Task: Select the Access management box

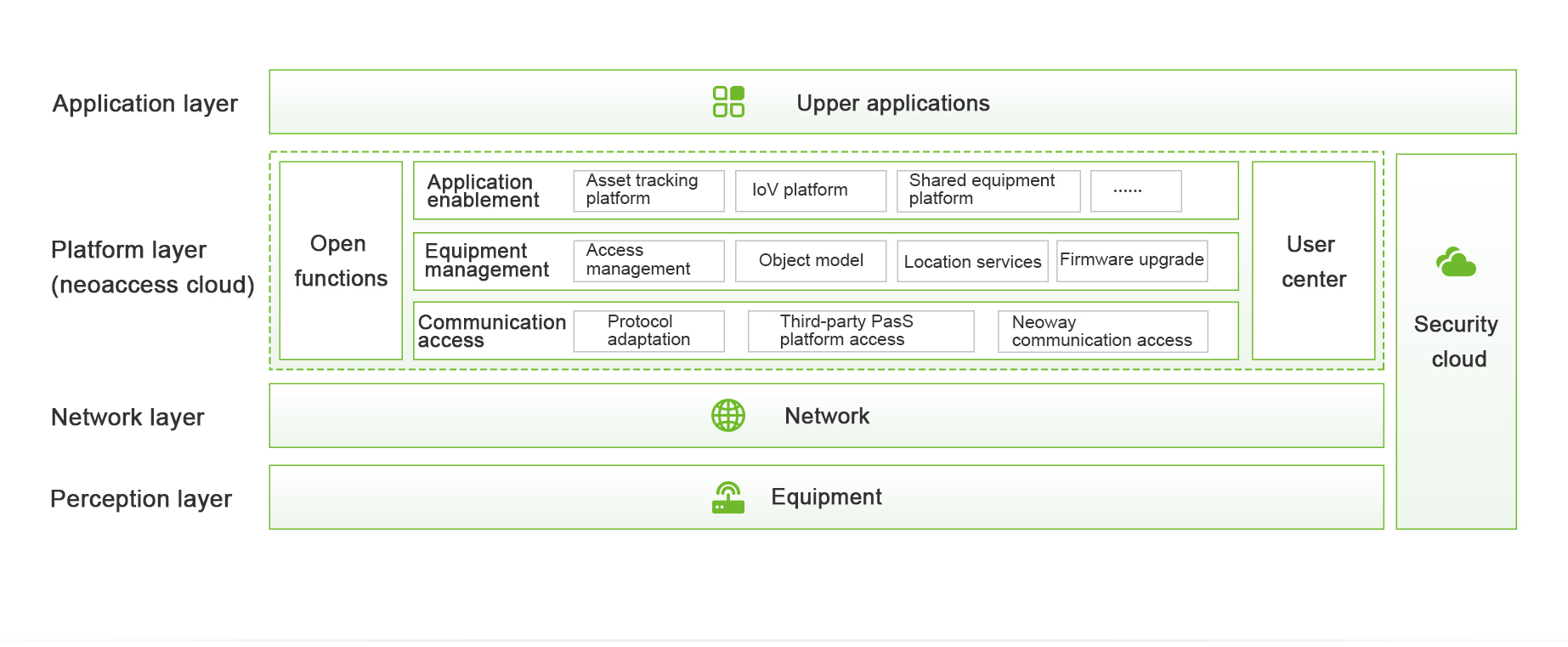Action: 648,260
